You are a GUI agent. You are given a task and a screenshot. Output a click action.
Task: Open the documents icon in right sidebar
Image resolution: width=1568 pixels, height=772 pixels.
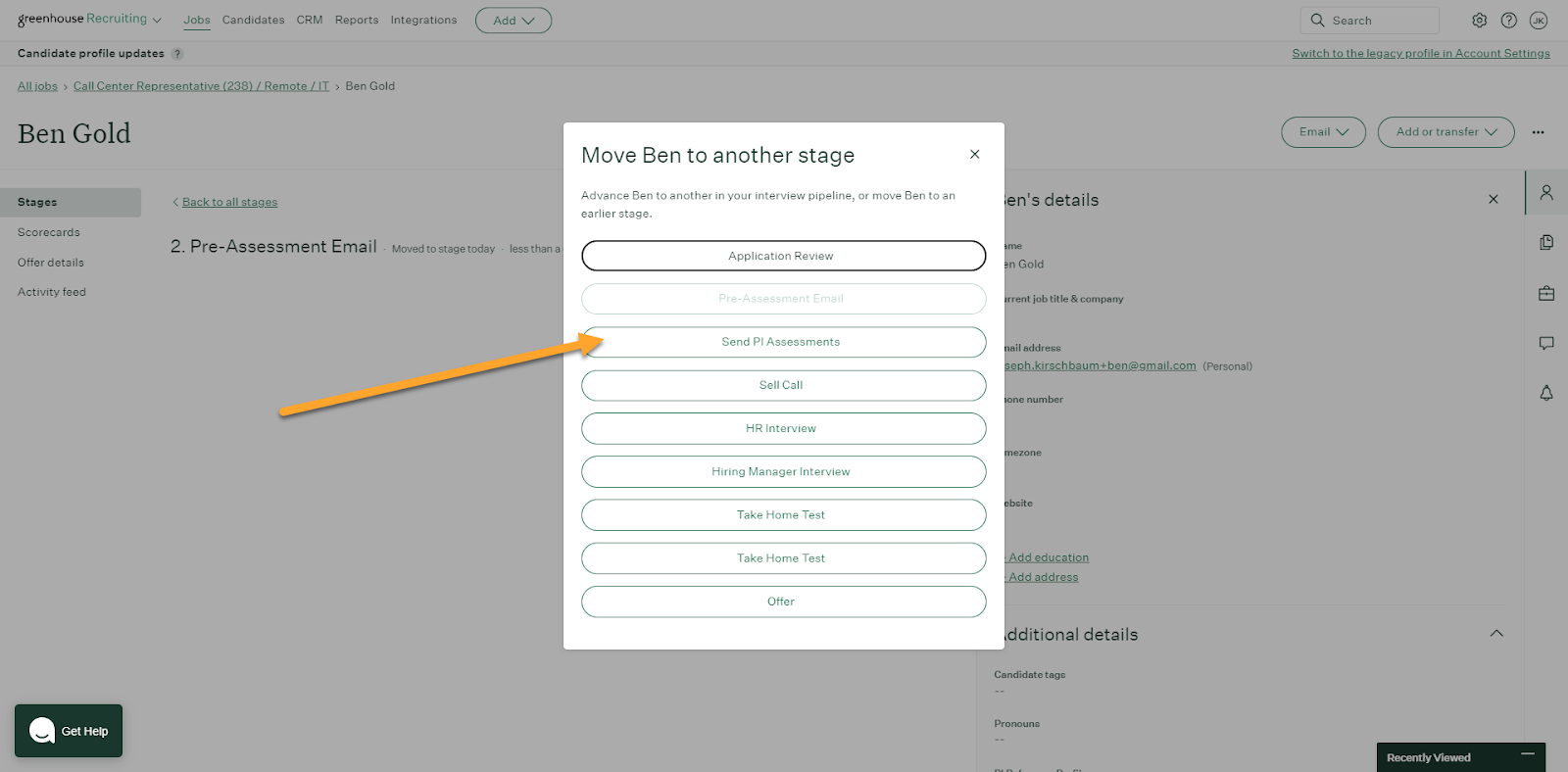[x=1546, y=243]
